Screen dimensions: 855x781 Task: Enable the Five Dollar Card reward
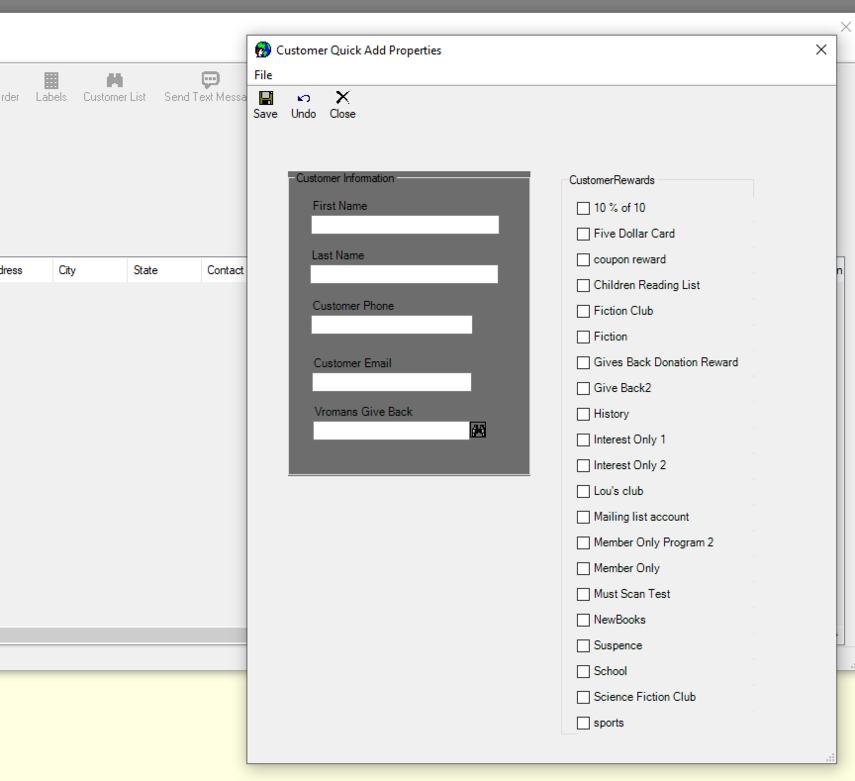[583, 234]
